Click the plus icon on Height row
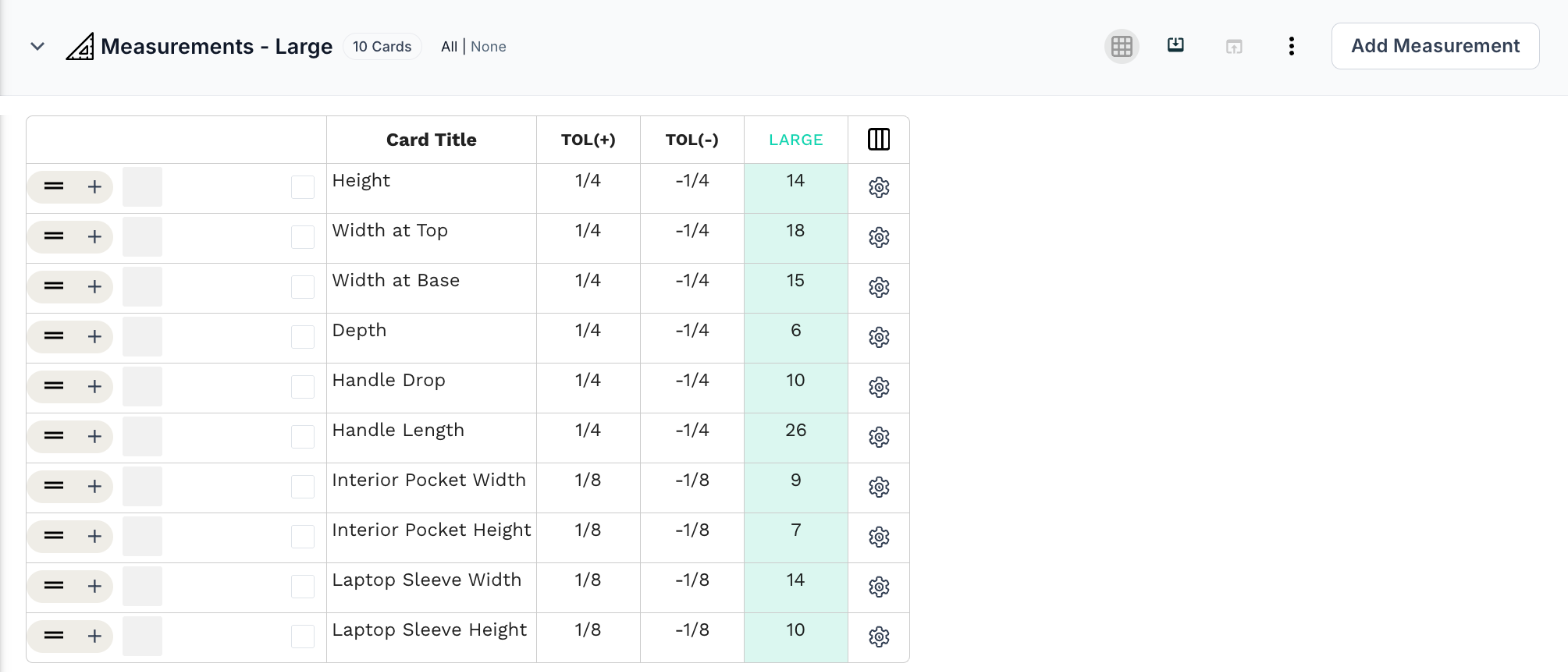 [94, 186]
